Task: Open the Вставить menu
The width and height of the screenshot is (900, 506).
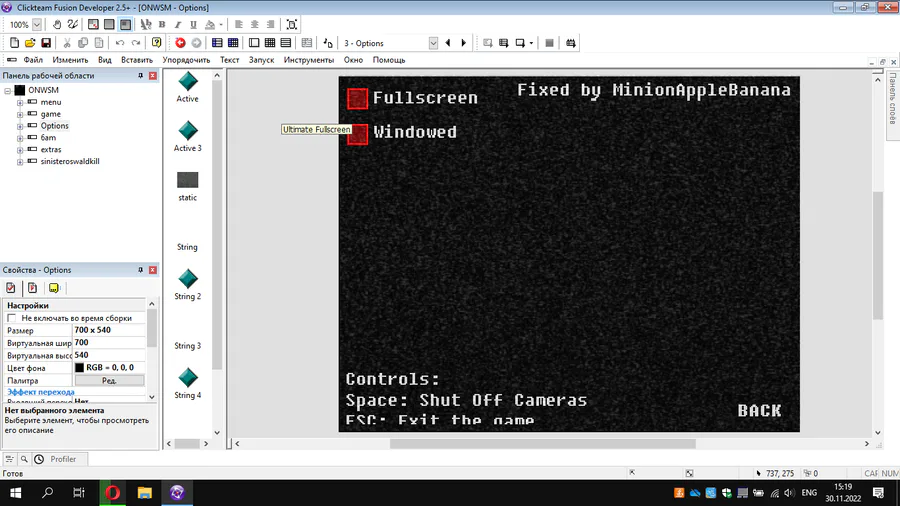Action: point(137,60)
